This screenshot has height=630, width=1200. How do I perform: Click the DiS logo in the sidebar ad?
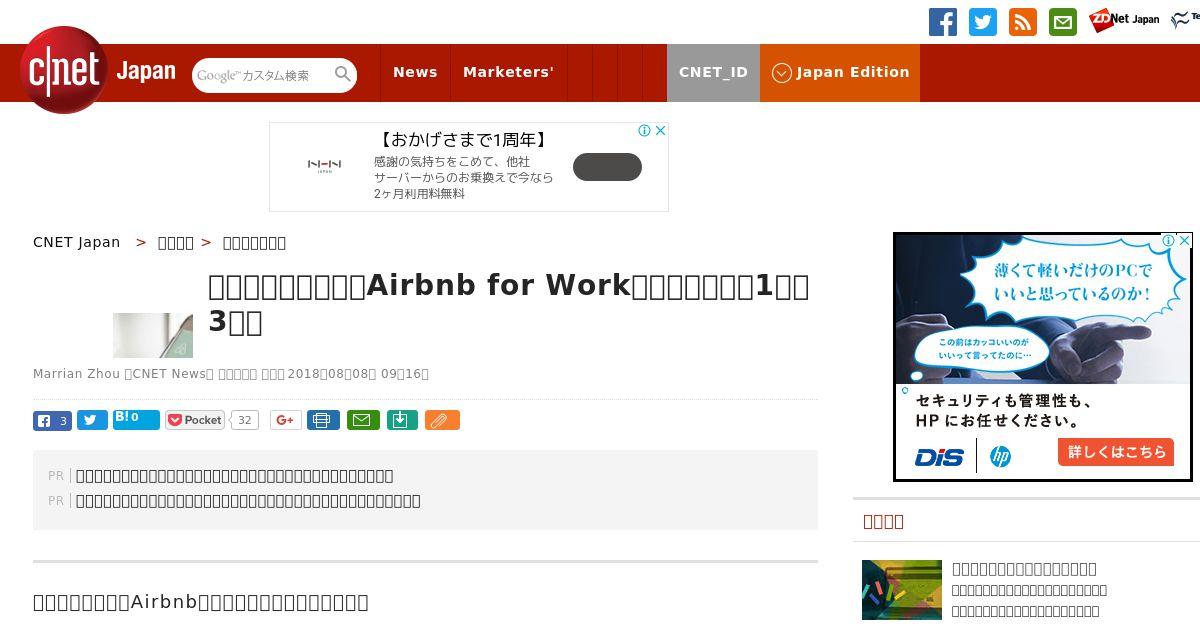click(939, 457)
